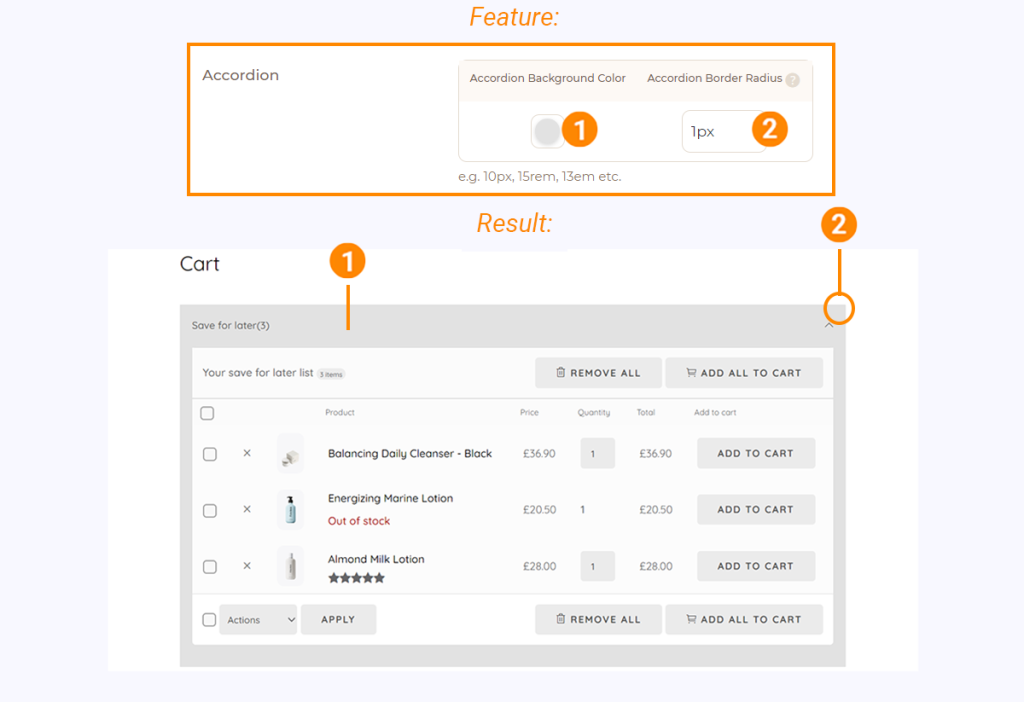1024x702 pixels.
Task: Click the top REMOVE ALL button
Action: (598, 373)
